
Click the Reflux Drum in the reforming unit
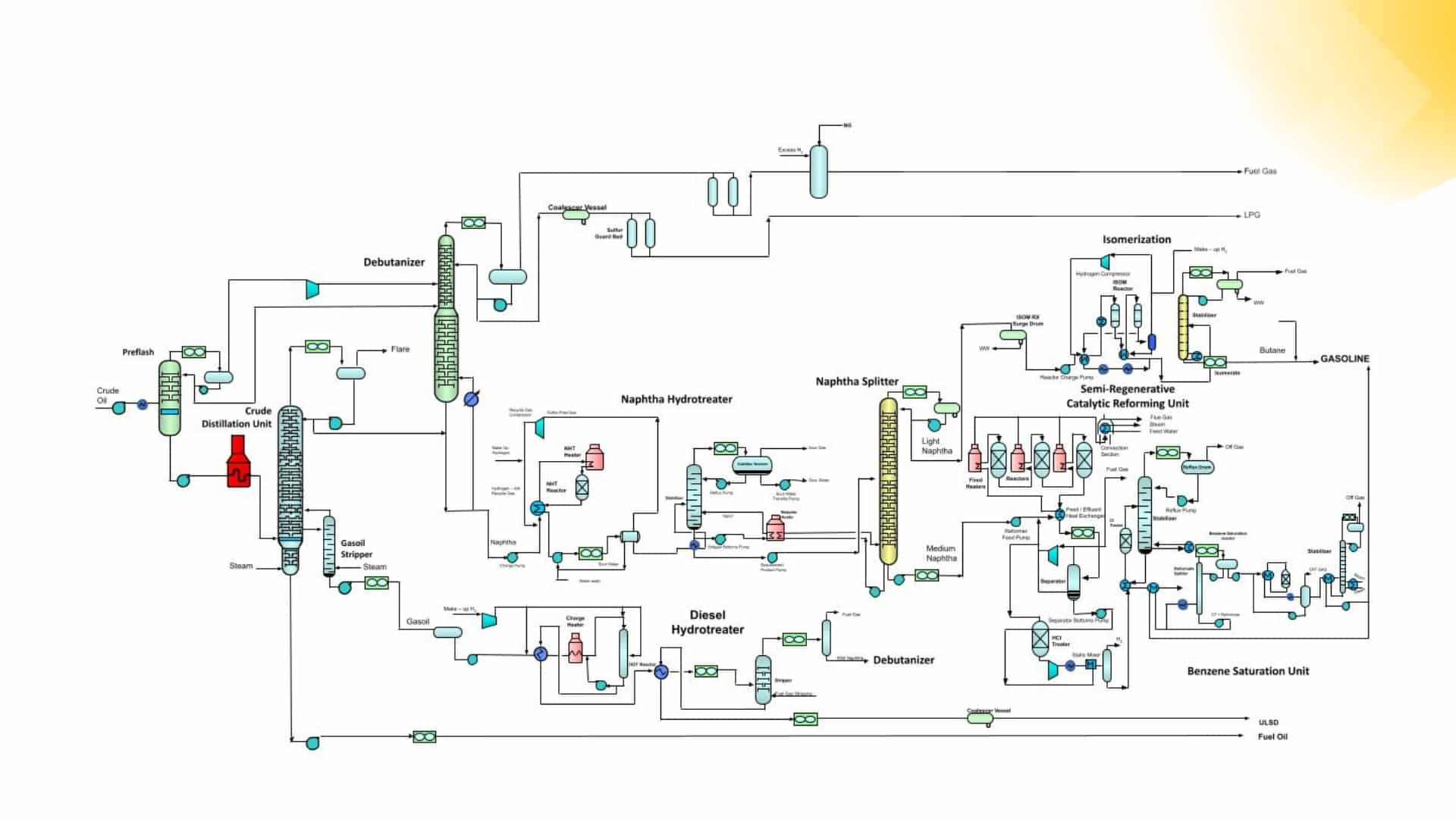[1197, 467]
